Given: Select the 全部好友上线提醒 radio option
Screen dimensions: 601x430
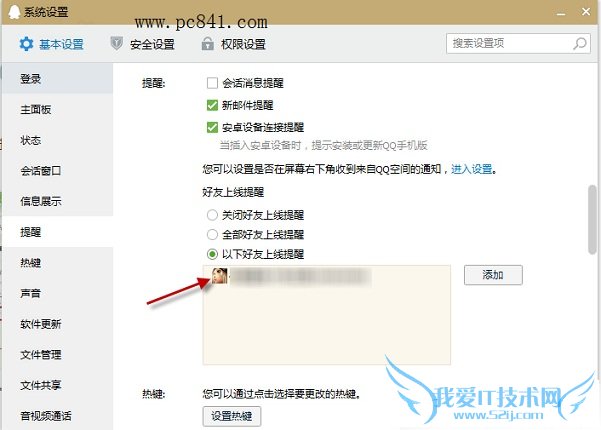Looking at the screenshot, I should click(212, 234).
